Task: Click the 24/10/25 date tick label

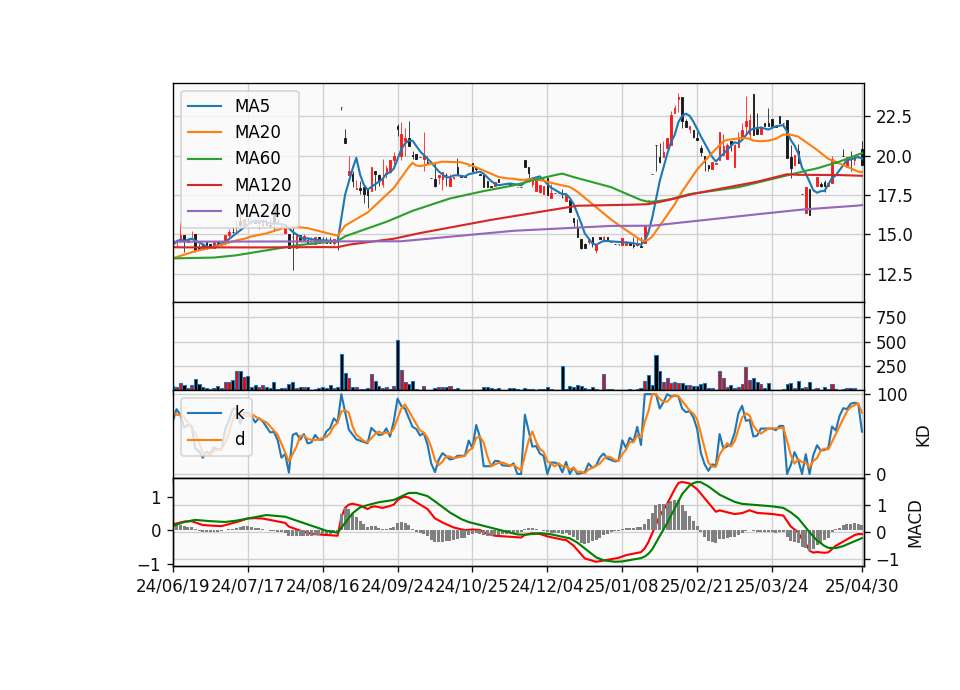Action: (472, 586)
